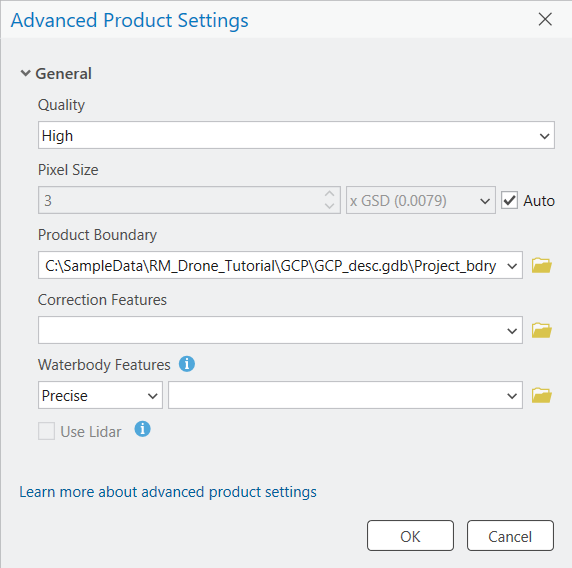Browse for Product Boundary folder icon

point(541,265)
